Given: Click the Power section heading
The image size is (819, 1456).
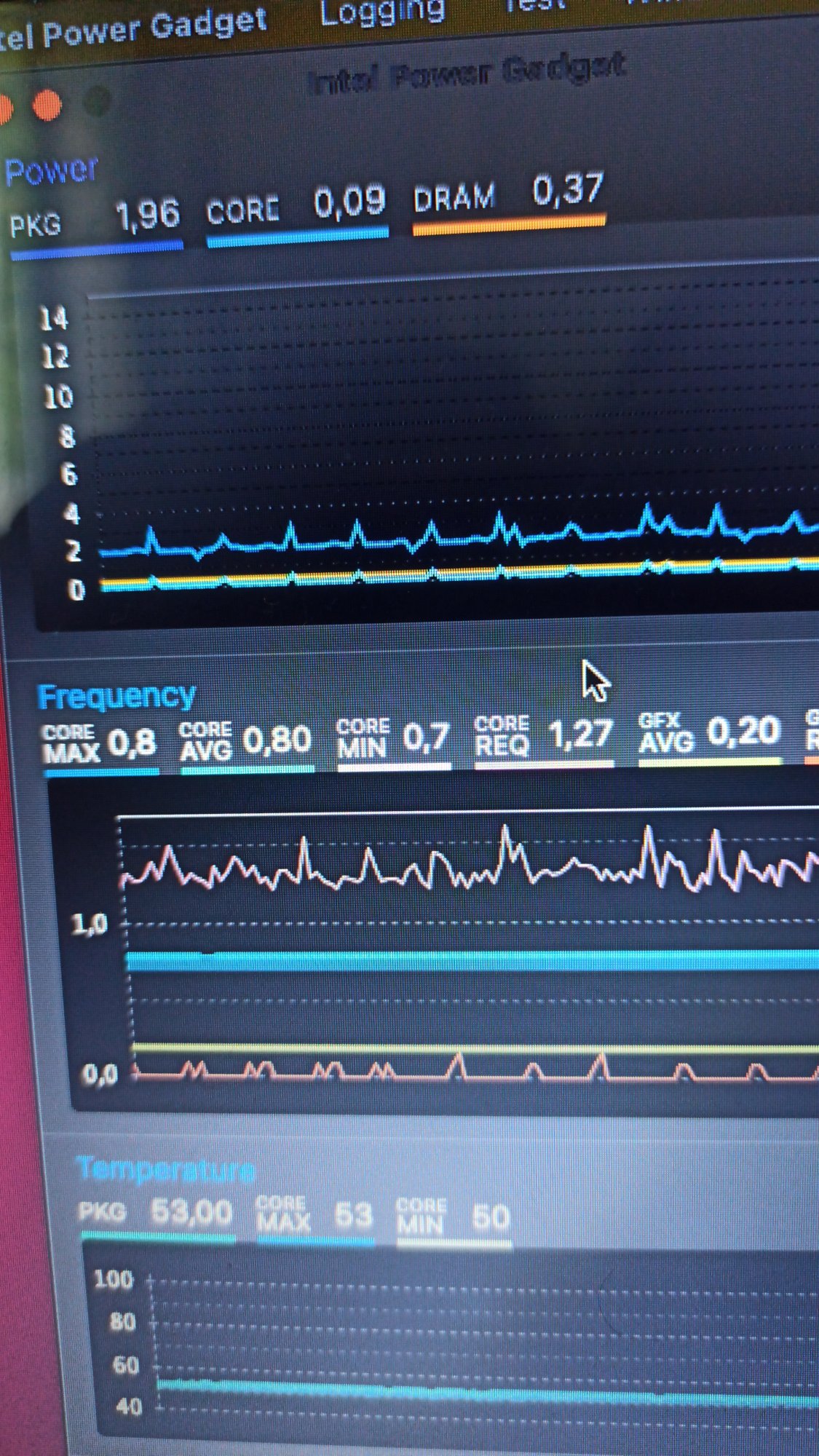Looking at the screenshot, I should (51, 172).
